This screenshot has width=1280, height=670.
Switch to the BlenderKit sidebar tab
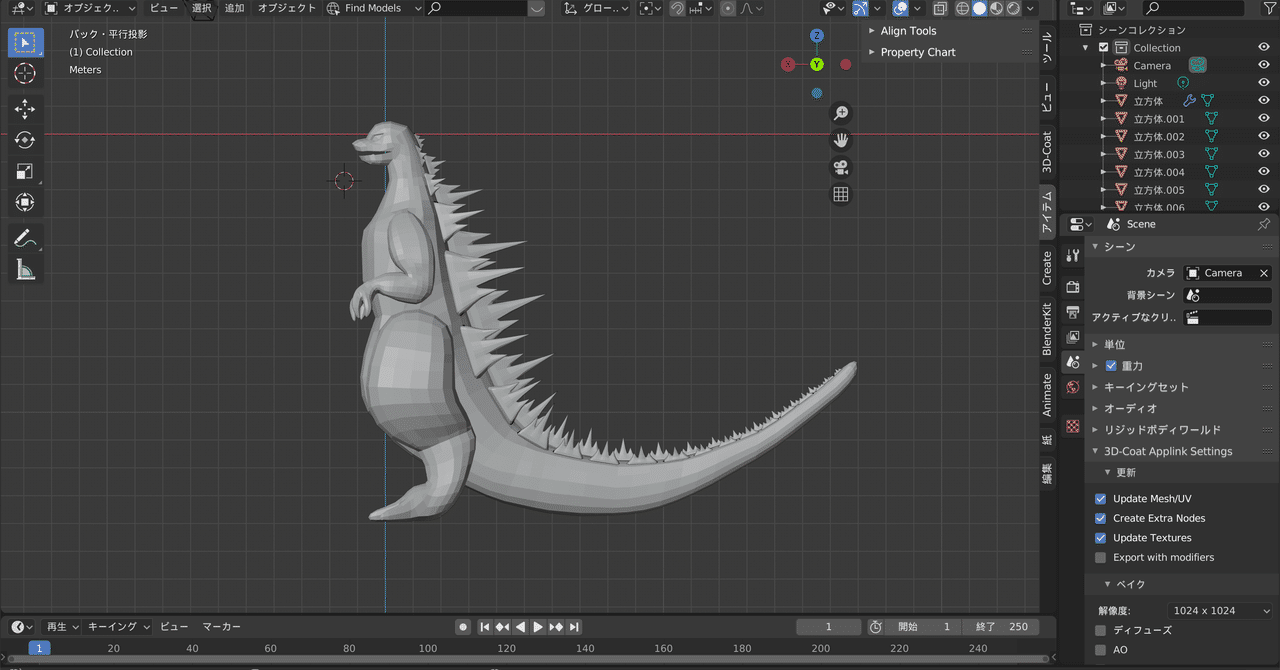pos(1047,328)
